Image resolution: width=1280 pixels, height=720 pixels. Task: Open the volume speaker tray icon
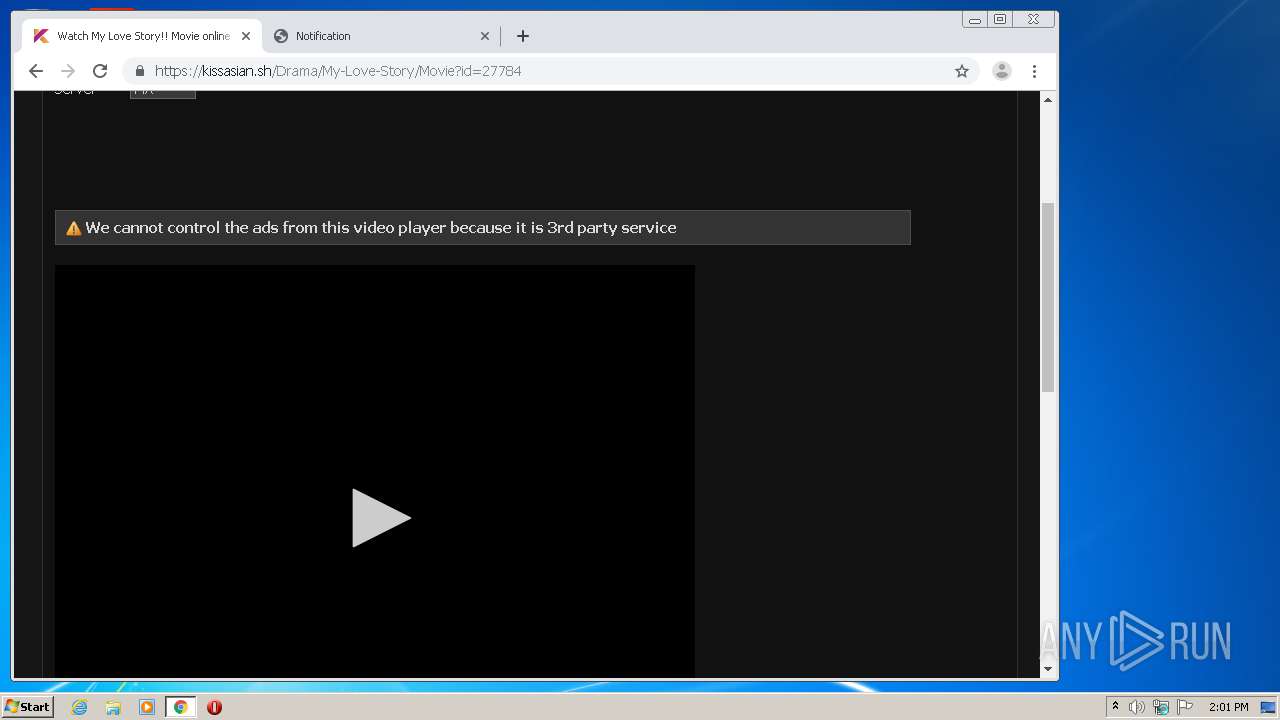pyautogui.click(x=1137, y=707)
